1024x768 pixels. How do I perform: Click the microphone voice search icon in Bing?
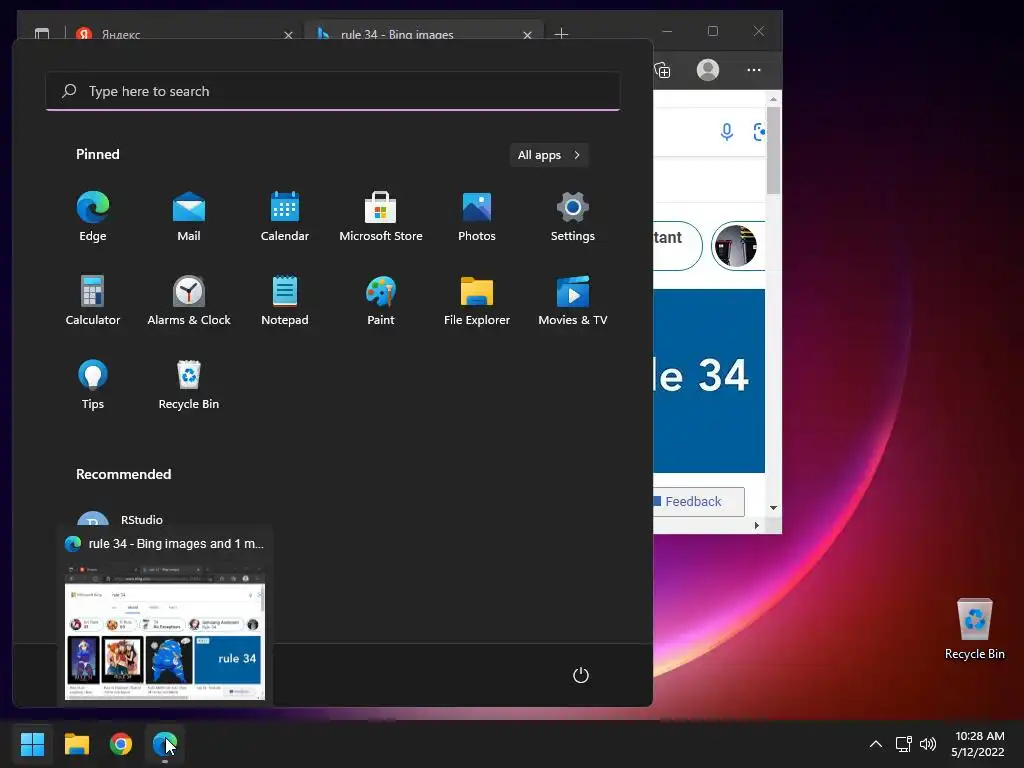tap(726, 132)
